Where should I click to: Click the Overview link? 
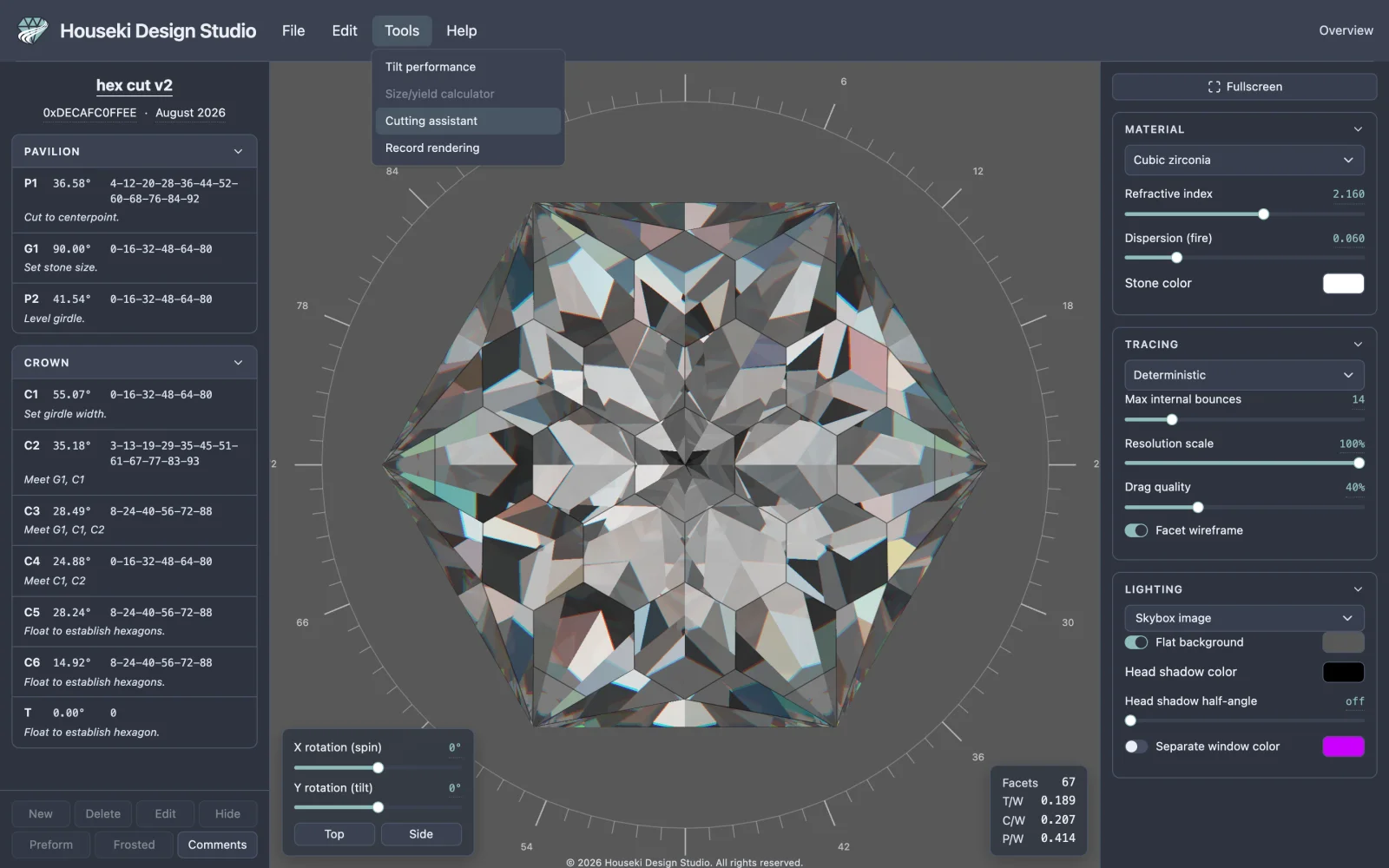1346,30
